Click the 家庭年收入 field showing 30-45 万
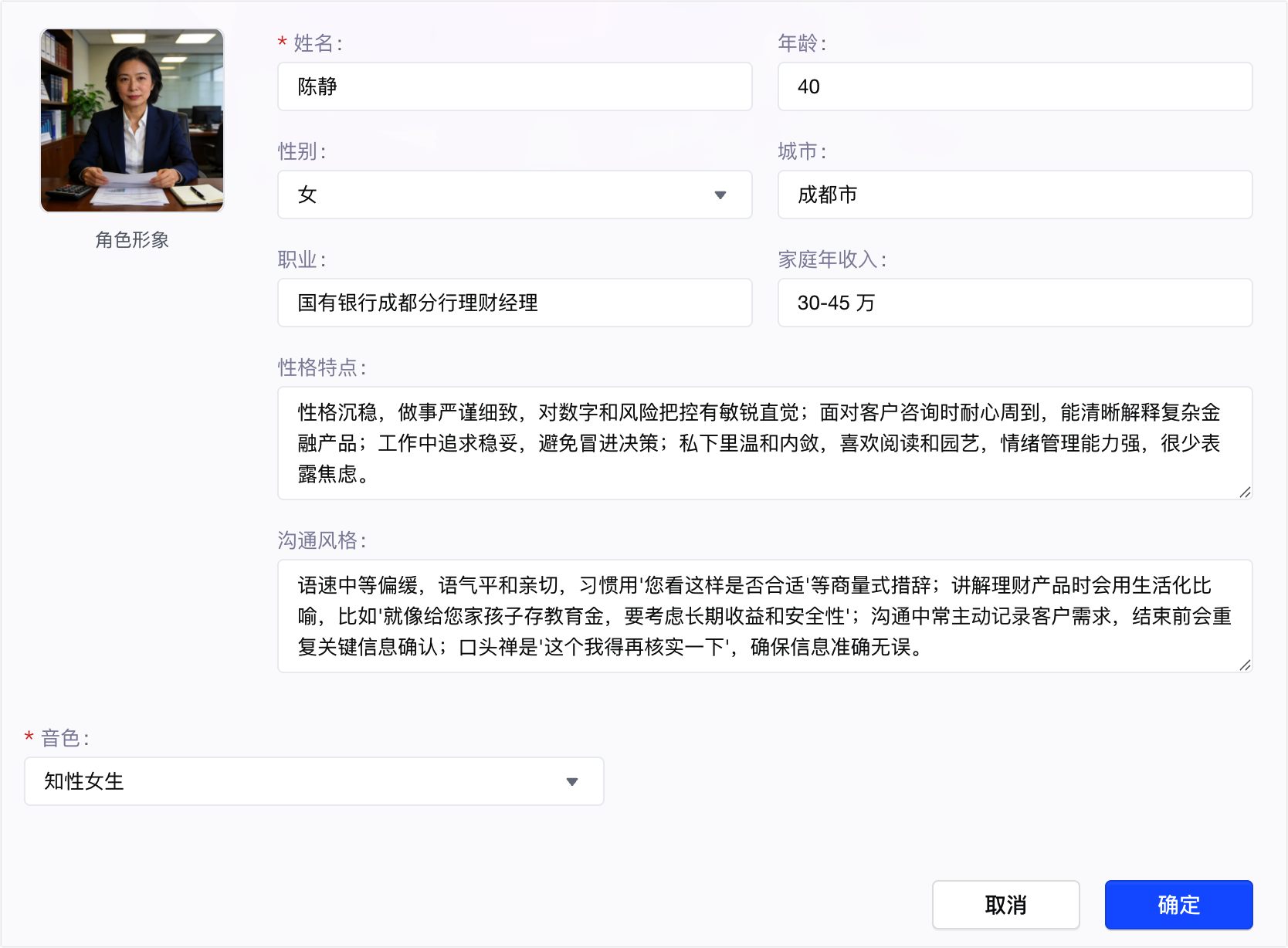 click(1015, 303)
